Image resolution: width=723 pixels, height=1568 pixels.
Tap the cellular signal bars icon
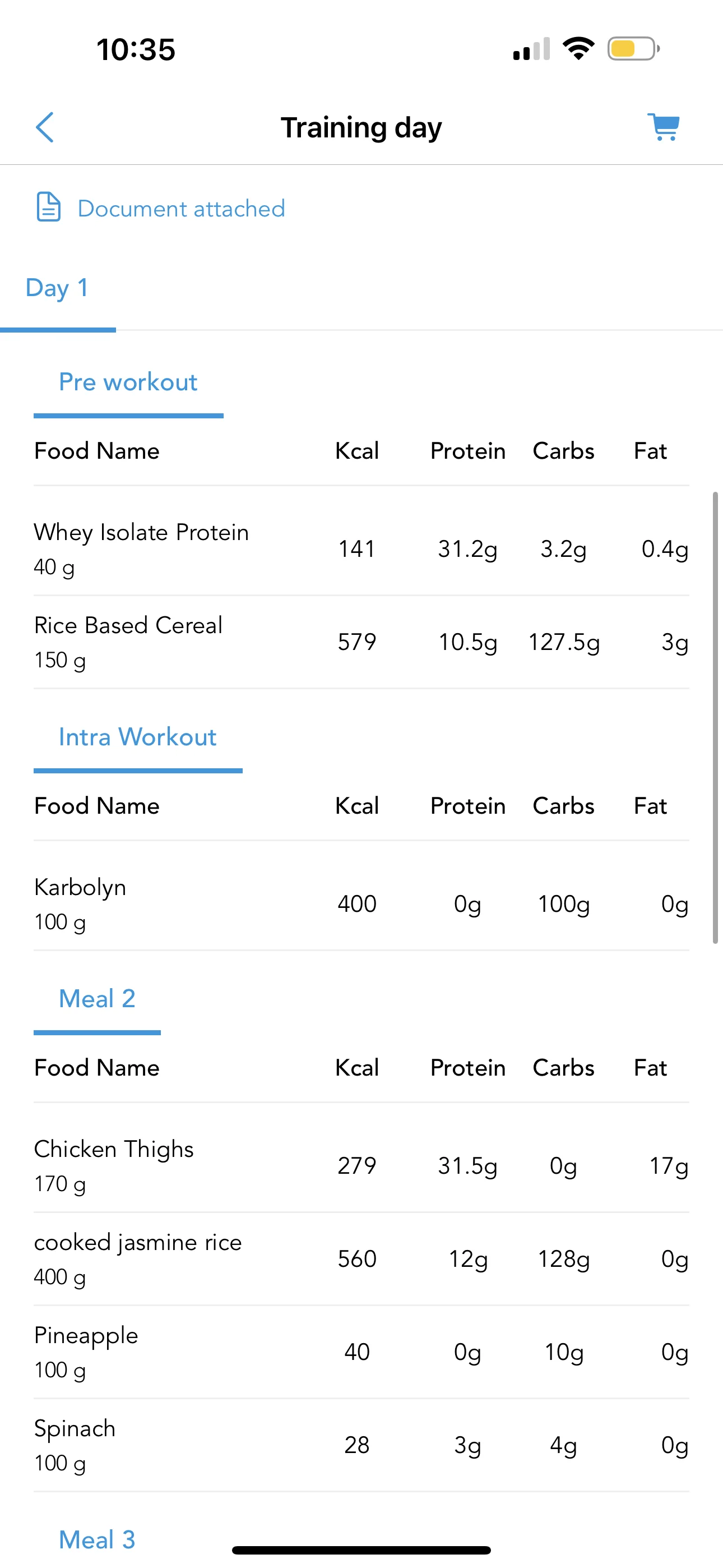point(531,49)
